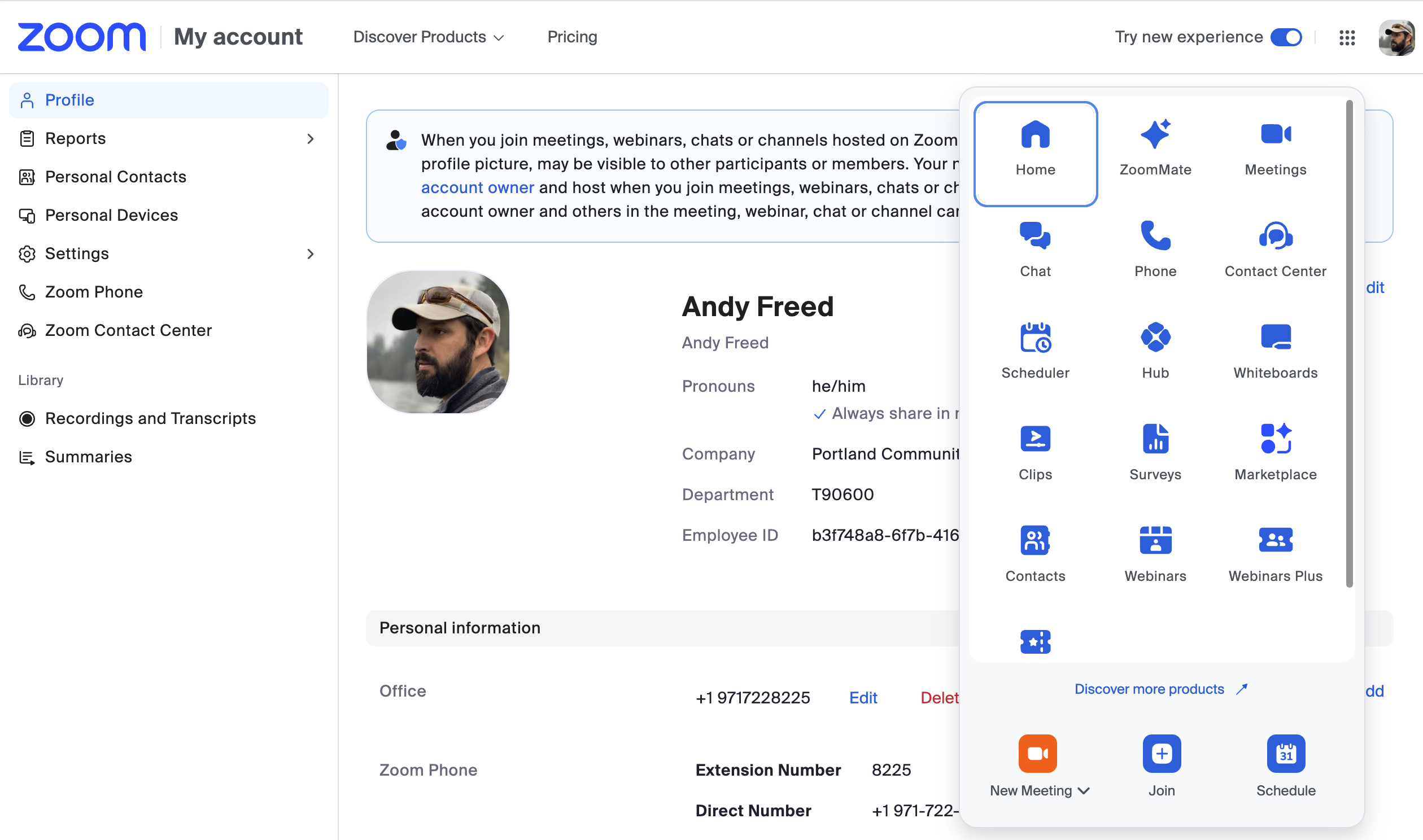Follow the account owner link
1423x840 pixels.
(x=477, y=187)
